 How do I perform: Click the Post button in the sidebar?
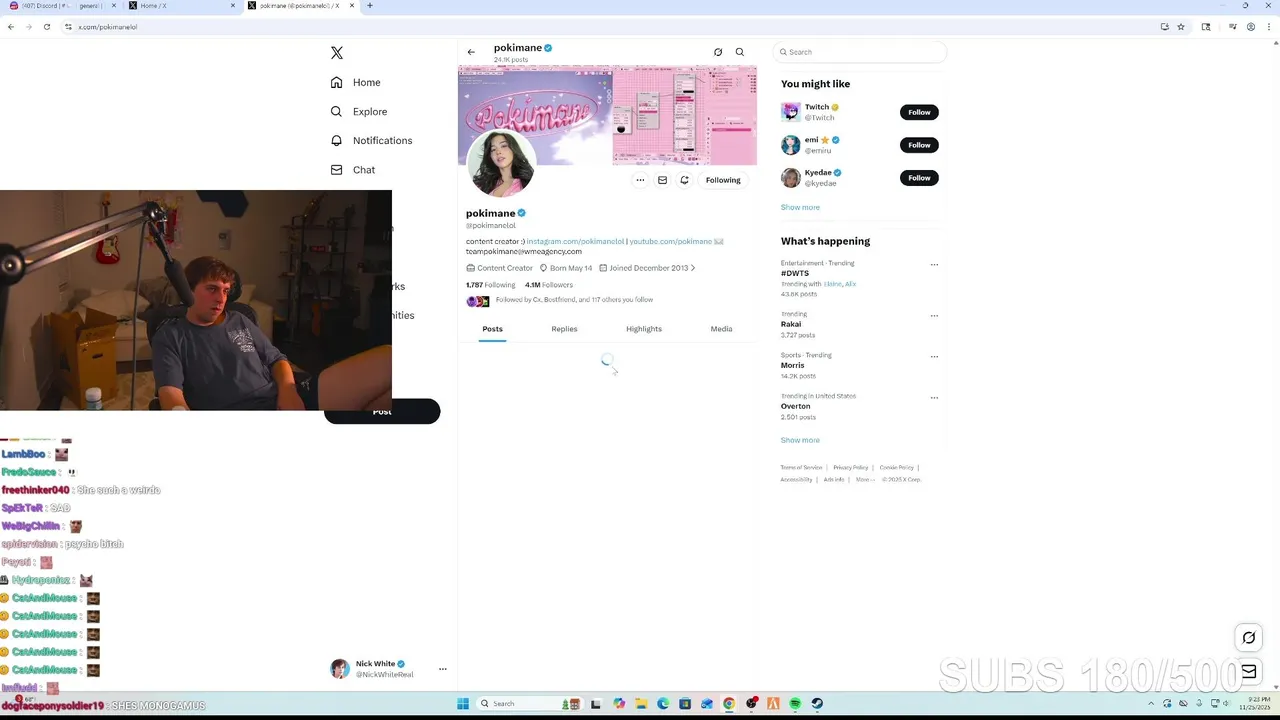(382, 412)
